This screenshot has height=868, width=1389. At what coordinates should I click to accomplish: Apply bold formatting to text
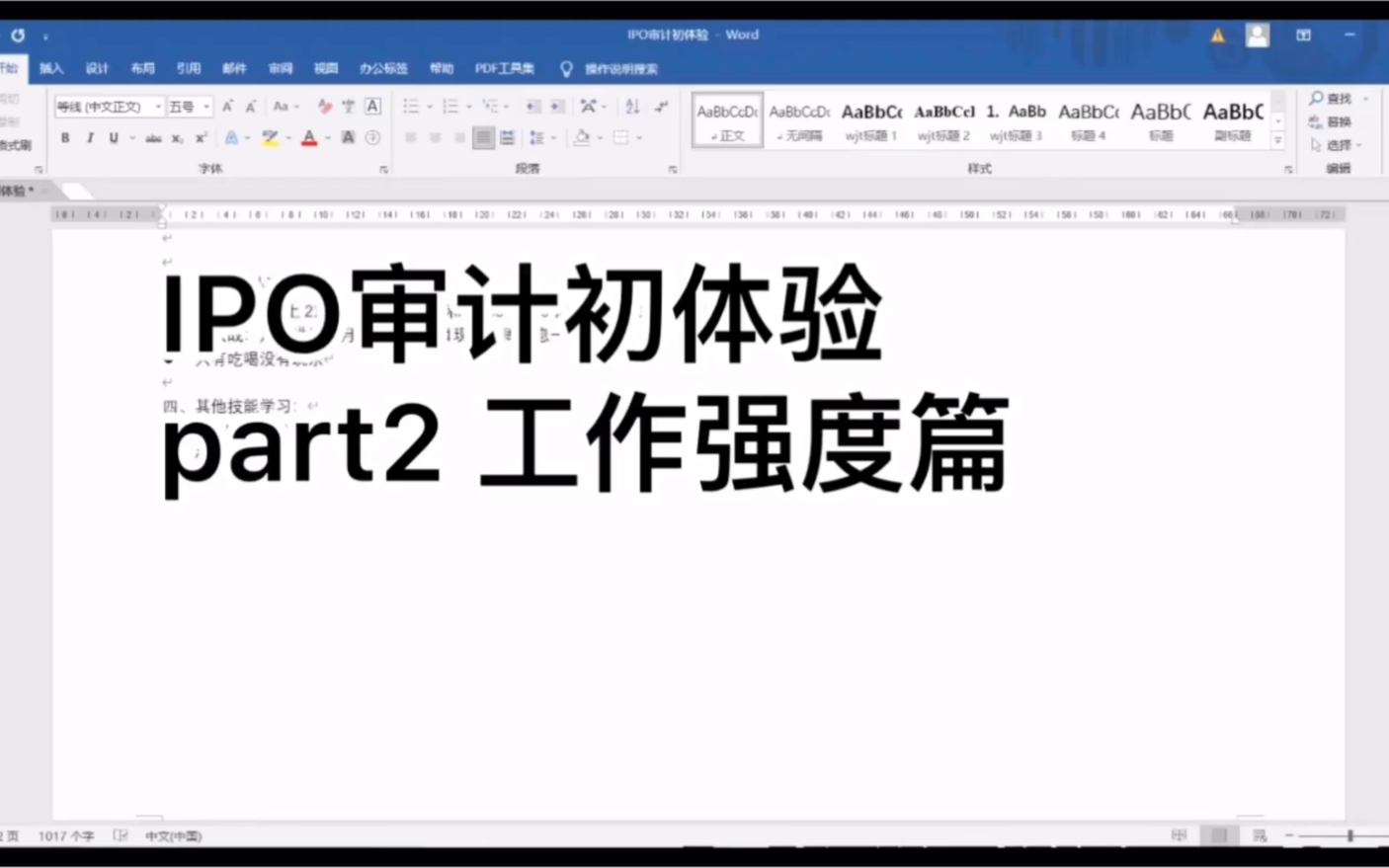(64, 137)
